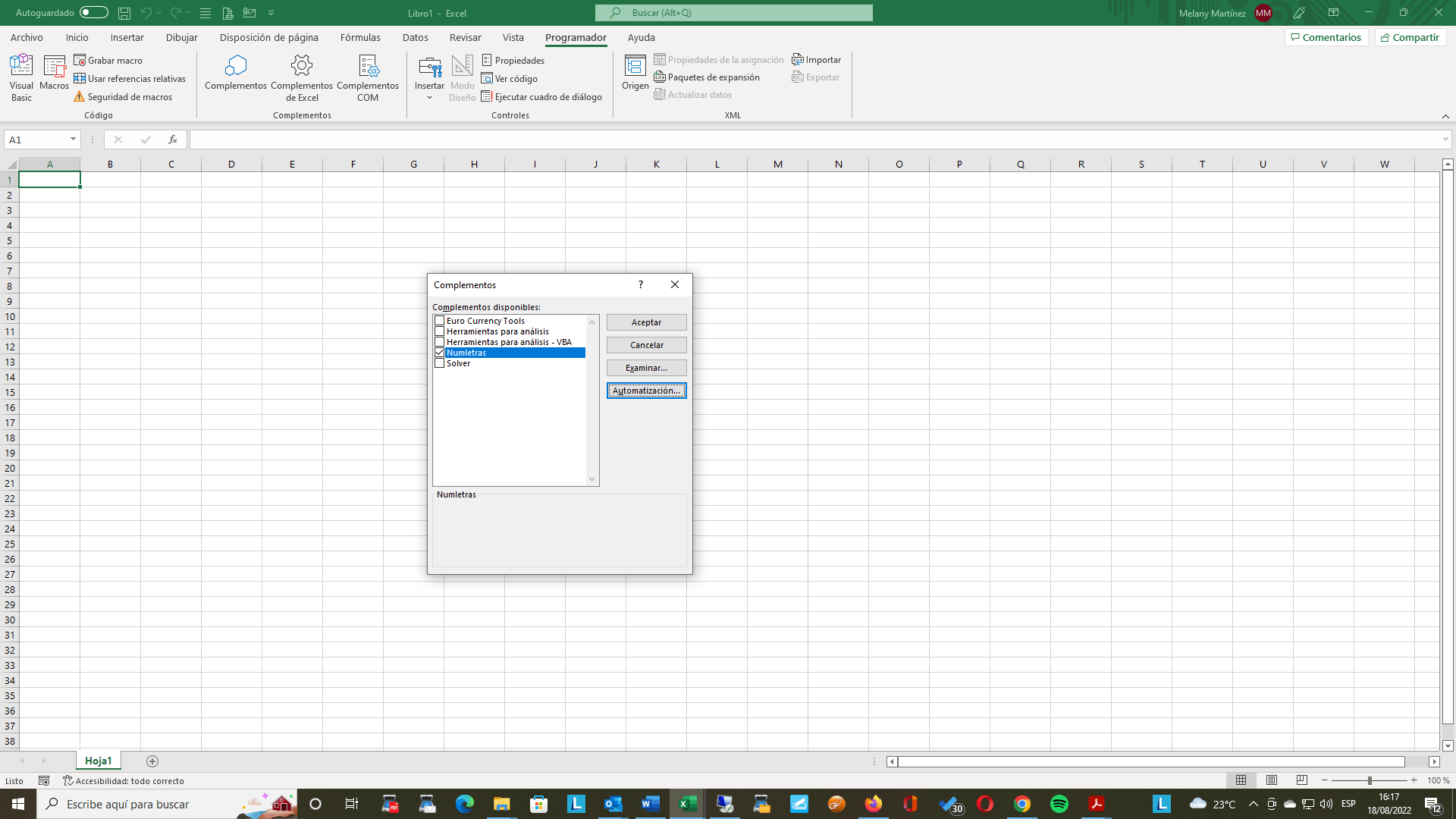Toggle the Autoguardado switch
The image size is (1456, 819).
pos(93,13)
